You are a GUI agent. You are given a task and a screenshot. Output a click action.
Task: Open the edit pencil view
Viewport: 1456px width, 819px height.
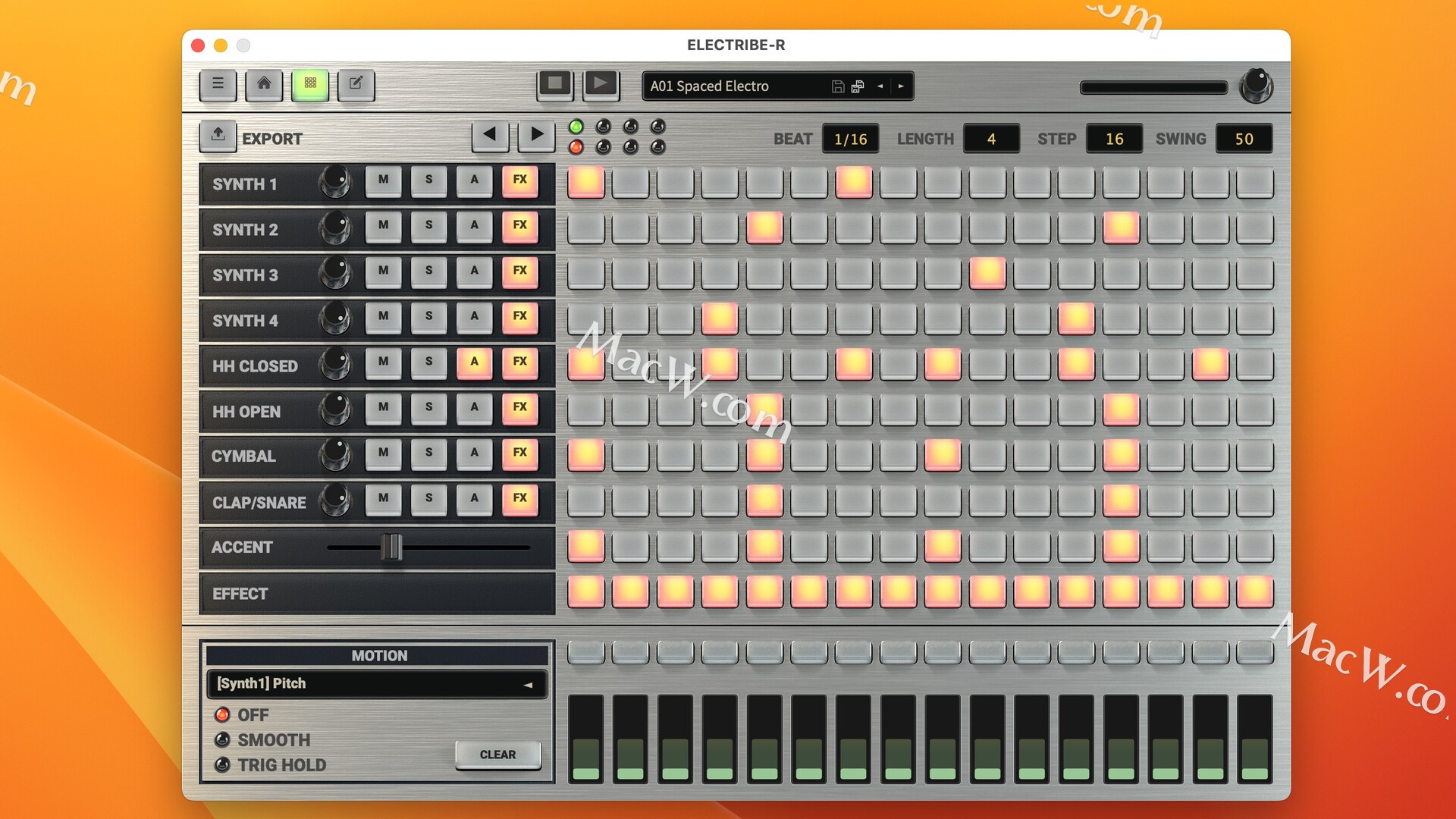tap(356, 84)
